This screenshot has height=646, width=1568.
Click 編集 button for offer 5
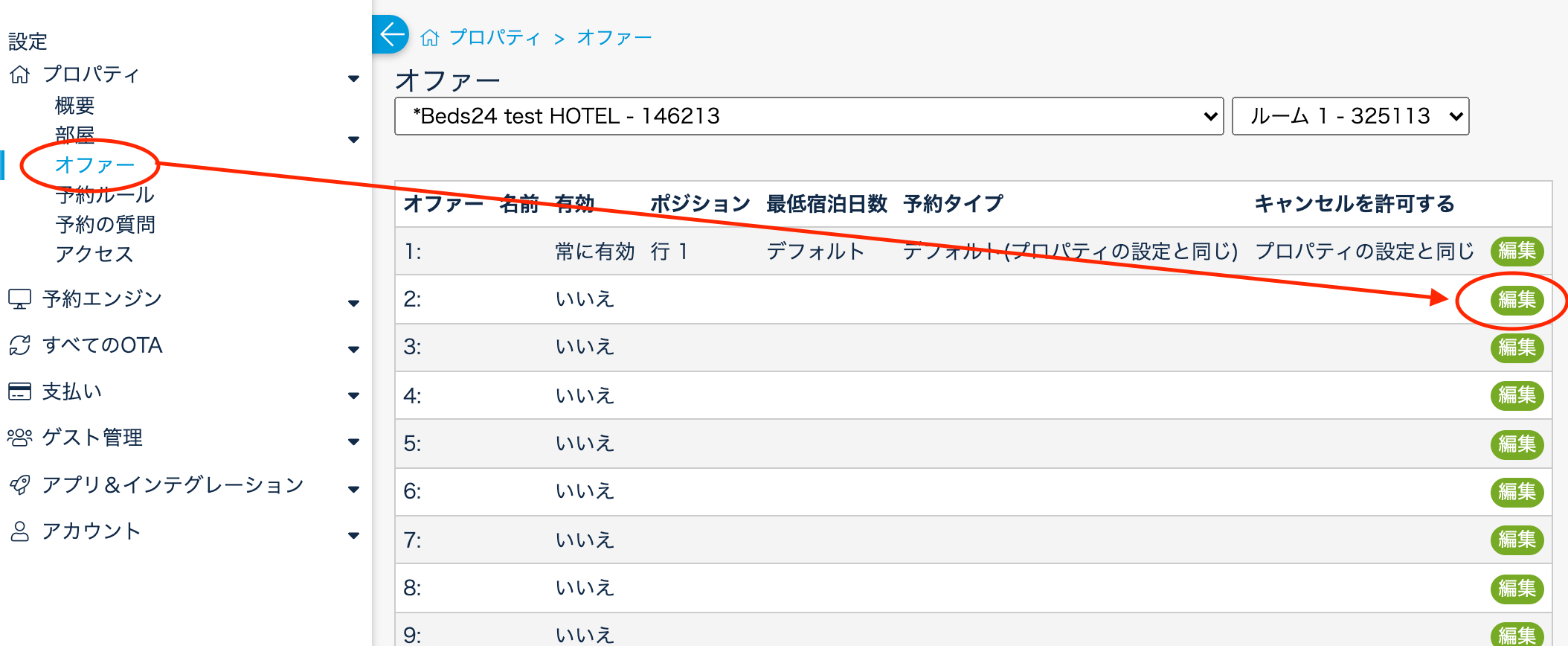[1517, 444]
